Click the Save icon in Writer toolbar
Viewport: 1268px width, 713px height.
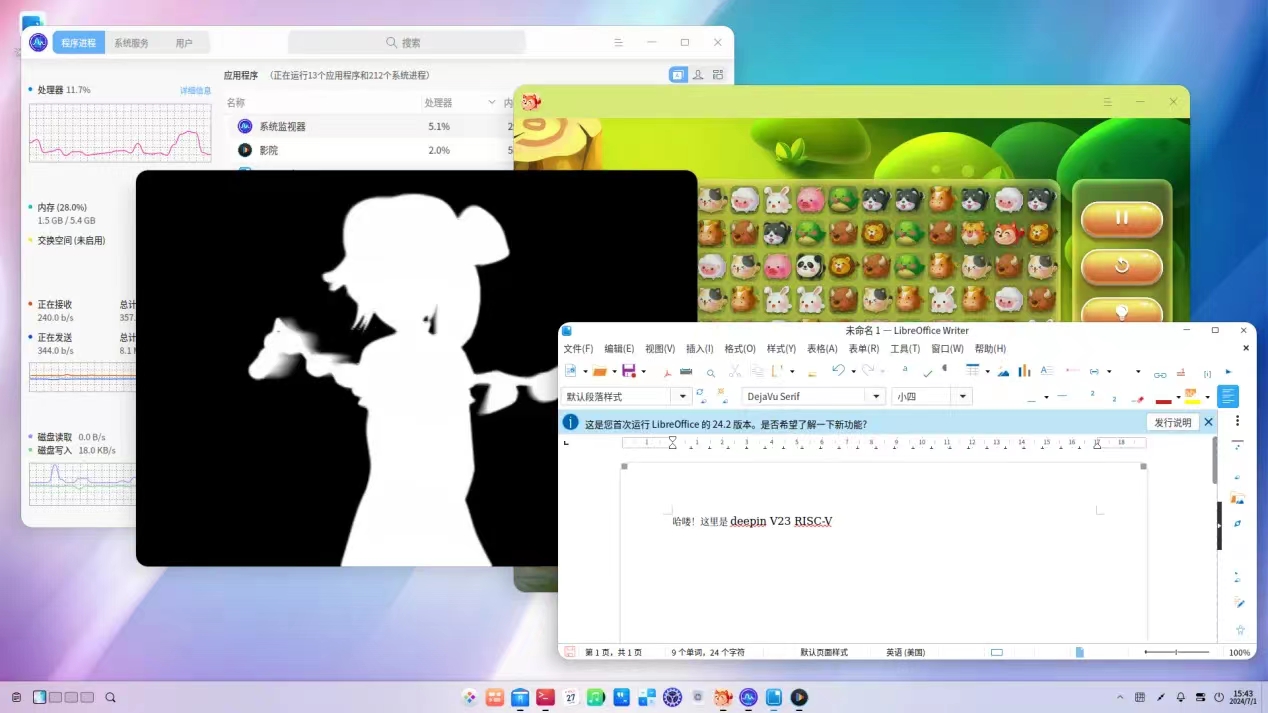click(629, 371)
